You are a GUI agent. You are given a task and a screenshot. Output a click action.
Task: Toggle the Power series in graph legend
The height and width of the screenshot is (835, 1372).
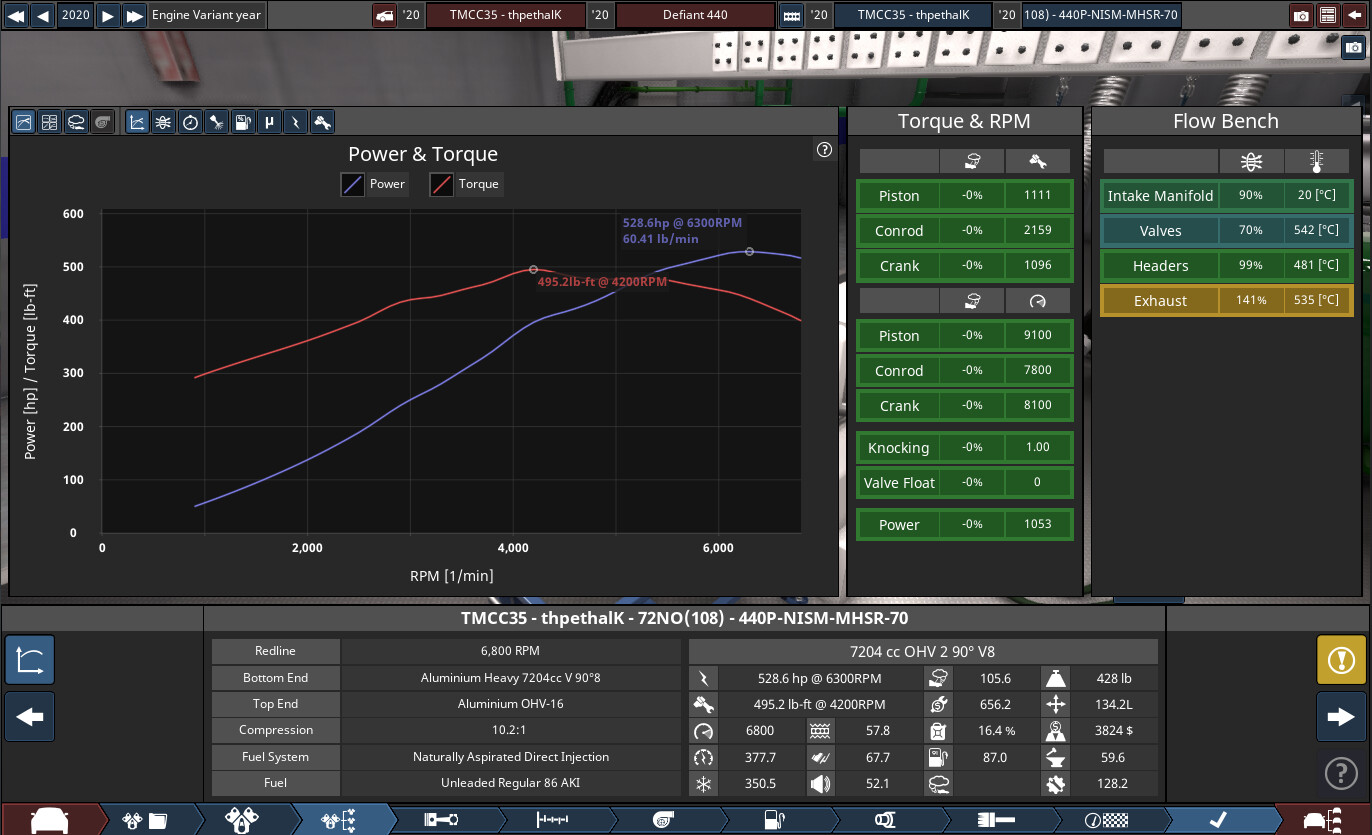374,184
